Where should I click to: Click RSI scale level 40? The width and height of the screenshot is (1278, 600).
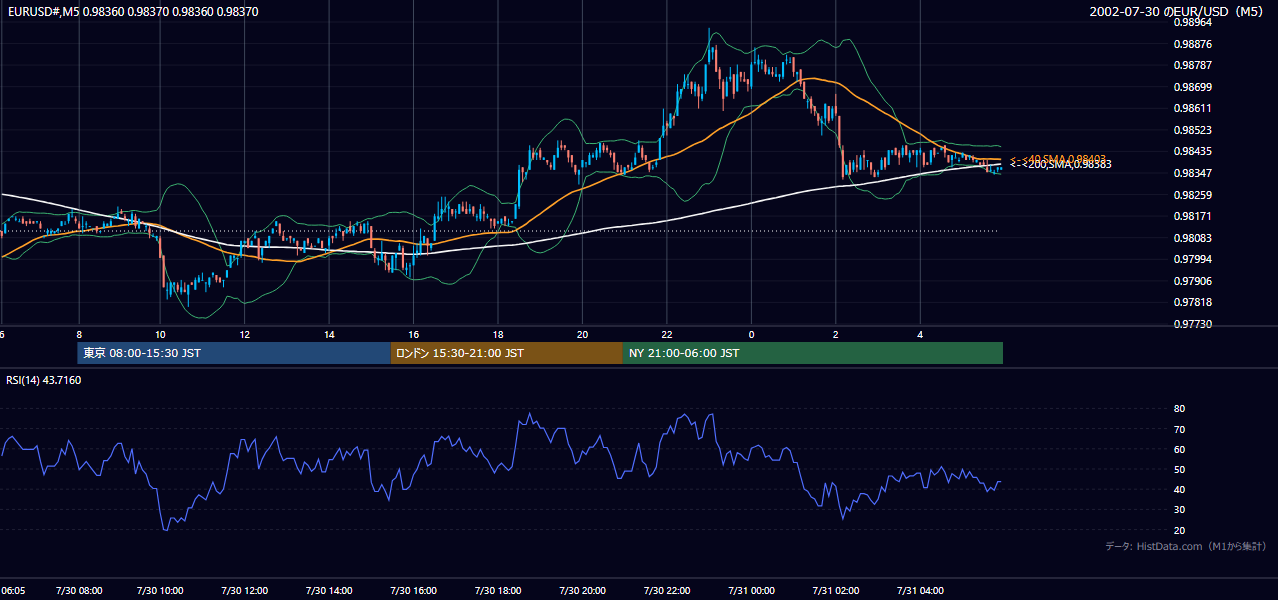pyautogui.click(x=1180, y=489)
